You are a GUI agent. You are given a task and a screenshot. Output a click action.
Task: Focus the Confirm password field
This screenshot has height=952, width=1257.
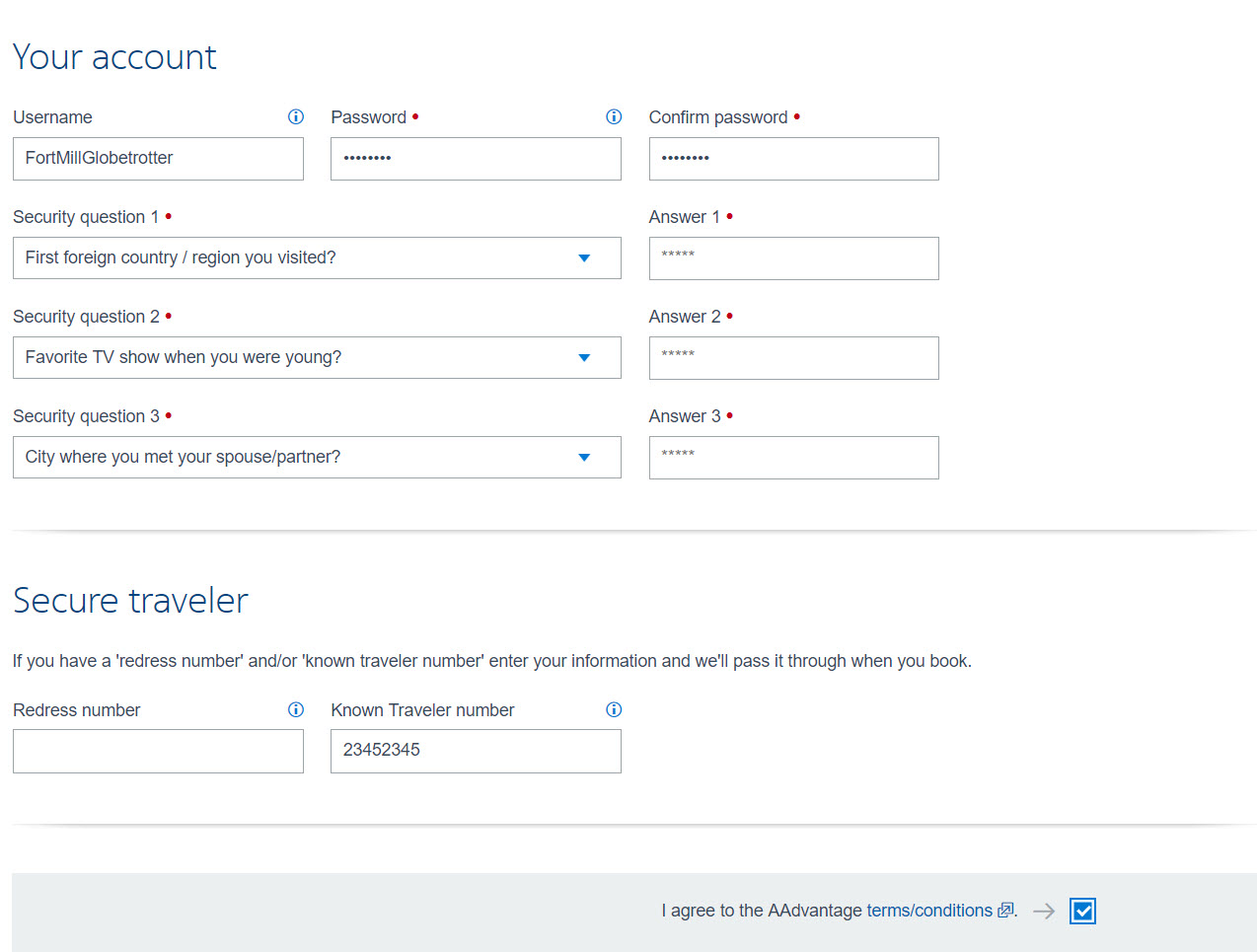point(793,159)
